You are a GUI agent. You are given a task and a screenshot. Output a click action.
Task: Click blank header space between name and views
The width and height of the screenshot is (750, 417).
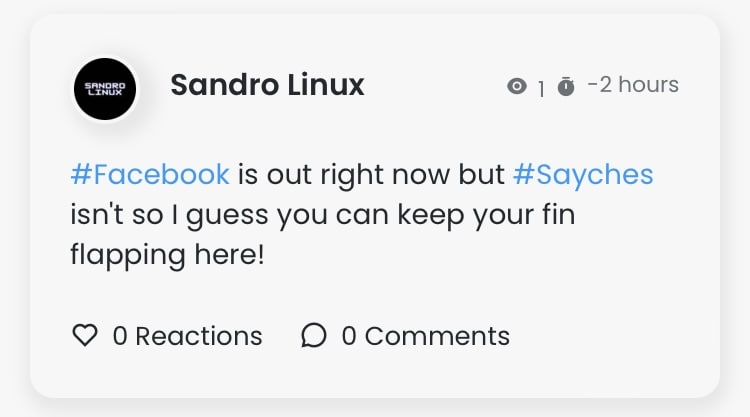[435, 87]
